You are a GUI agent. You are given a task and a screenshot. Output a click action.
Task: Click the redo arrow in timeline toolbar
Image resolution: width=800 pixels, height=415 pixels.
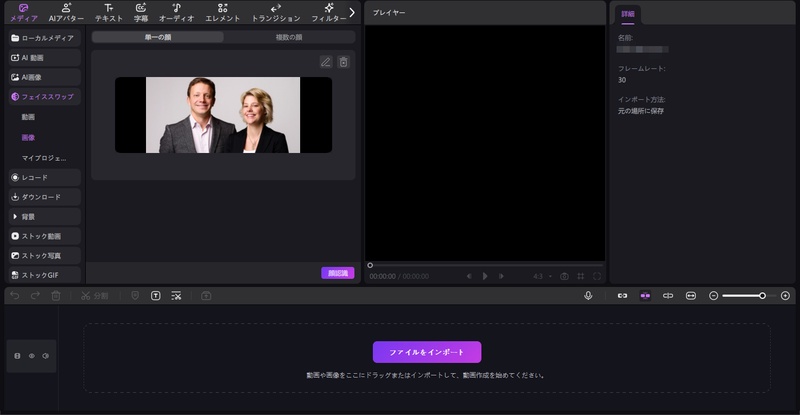coord(35,296)
